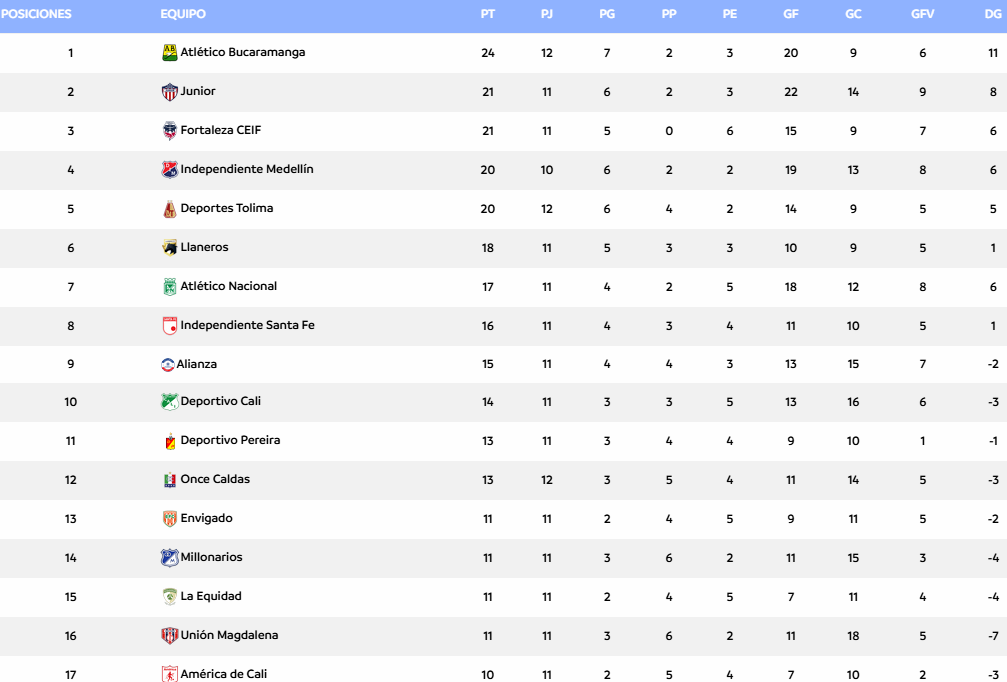Viewport: 1007px width, 682px height.
Task: Click the Atlético Nacional crest icon
Action: coord(170,287)
